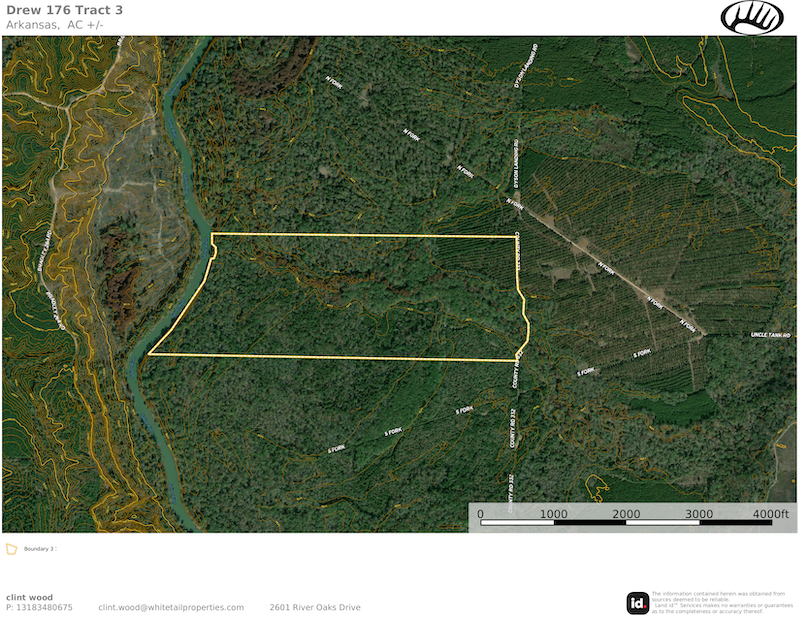Open the clint.wood@whitetailproperties.com email link
Image resolution: width=800 pixels, height=618 pixels.
coord(171,607)
